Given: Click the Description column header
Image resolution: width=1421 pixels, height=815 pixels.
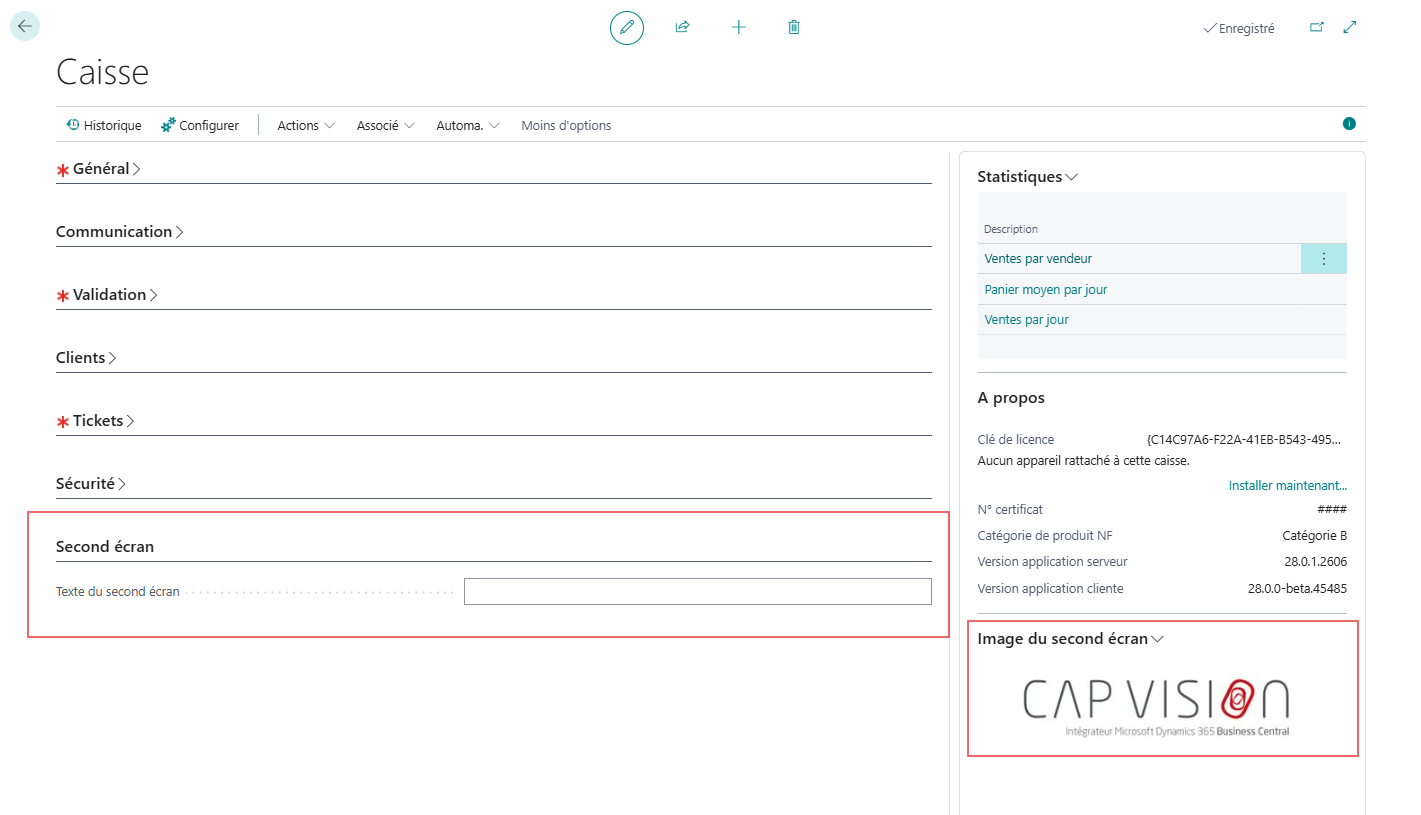Looking at the screenshot, I should click(x=1011, y=230).
